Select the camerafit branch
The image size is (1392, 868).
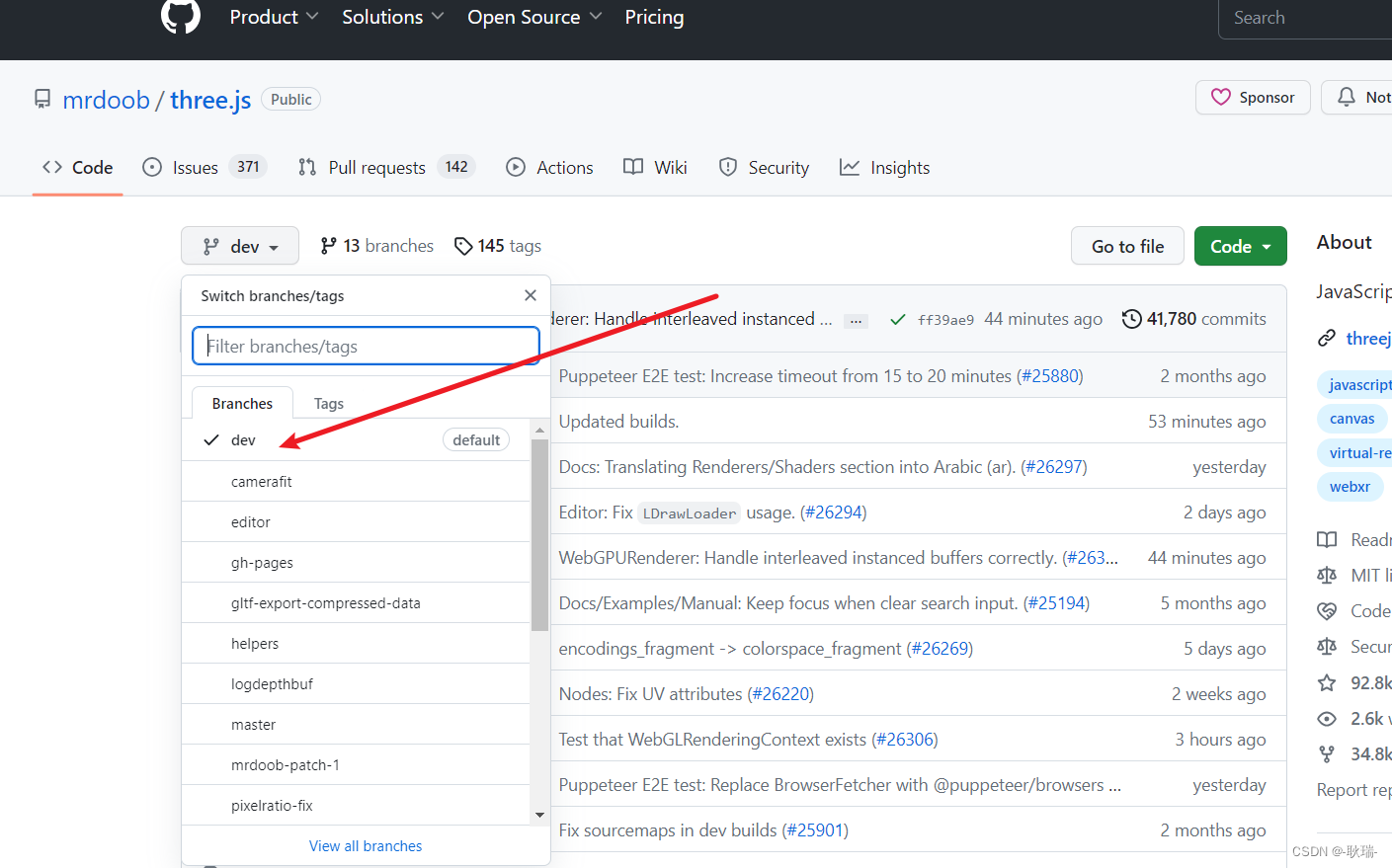pyautogui.click(x=356, y=481)
